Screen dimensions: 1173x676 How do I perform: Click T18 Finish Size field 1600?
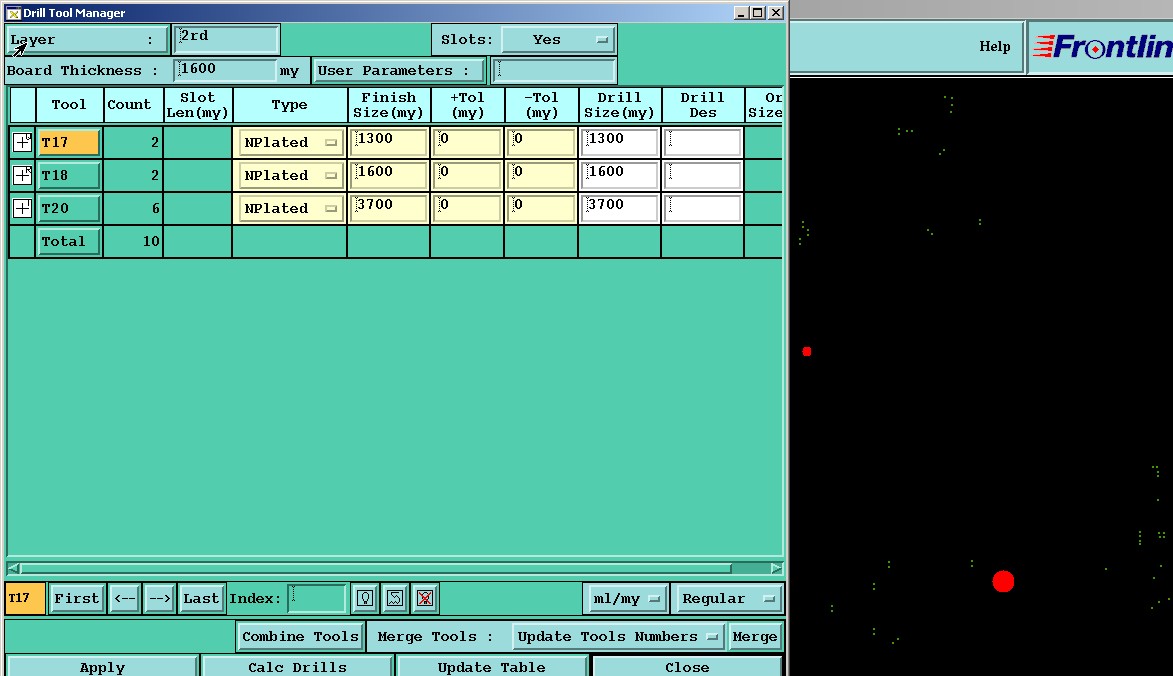coord(388,175)
